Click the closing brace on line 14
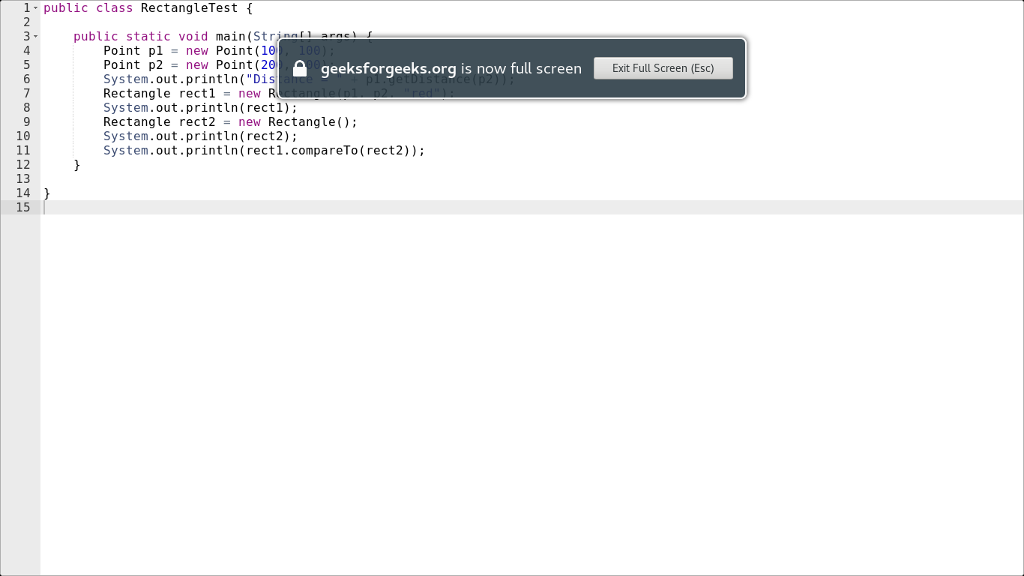Image resolution: width=1024 pixels, height=576 pixels. pyautogui.click(x=46, y=192)
